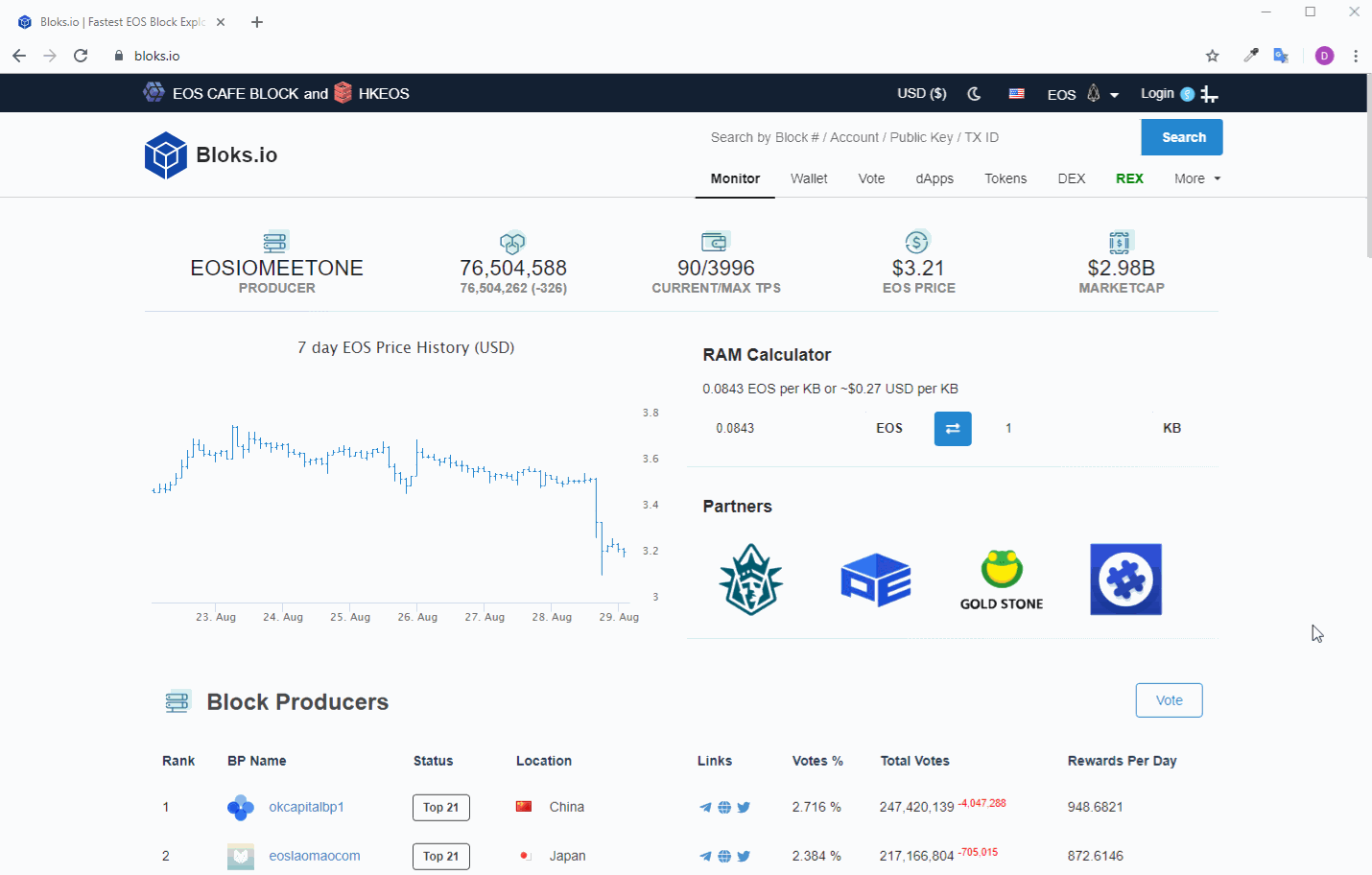
Task: Expand the More dropdown menu
Action: tap(1197, 178)
